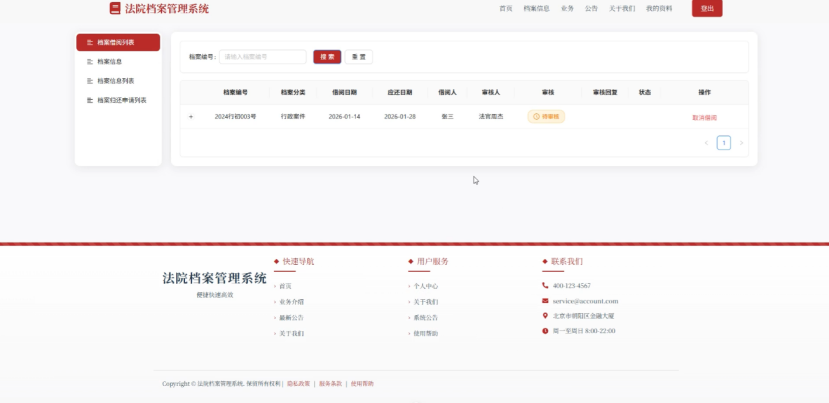Click the red 搜索 search button
Viewport: 829px width, 403px height.
click(327, 57)
